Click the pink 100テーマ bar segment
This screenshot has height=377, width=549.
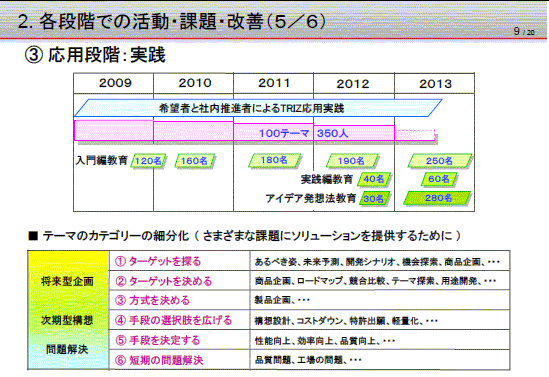[x=273, y=133]
